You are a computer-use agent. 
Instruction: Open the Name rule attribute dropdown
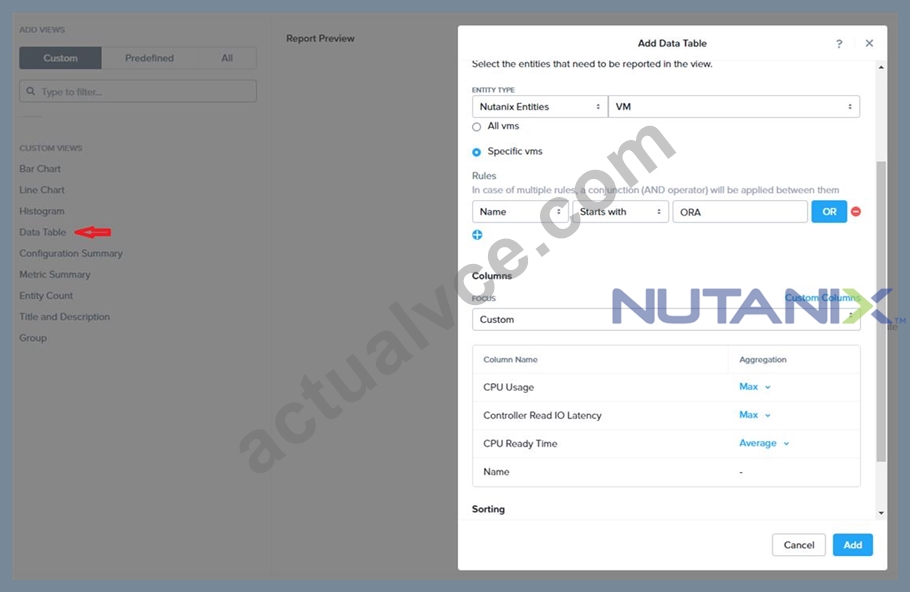click(520, 212)
